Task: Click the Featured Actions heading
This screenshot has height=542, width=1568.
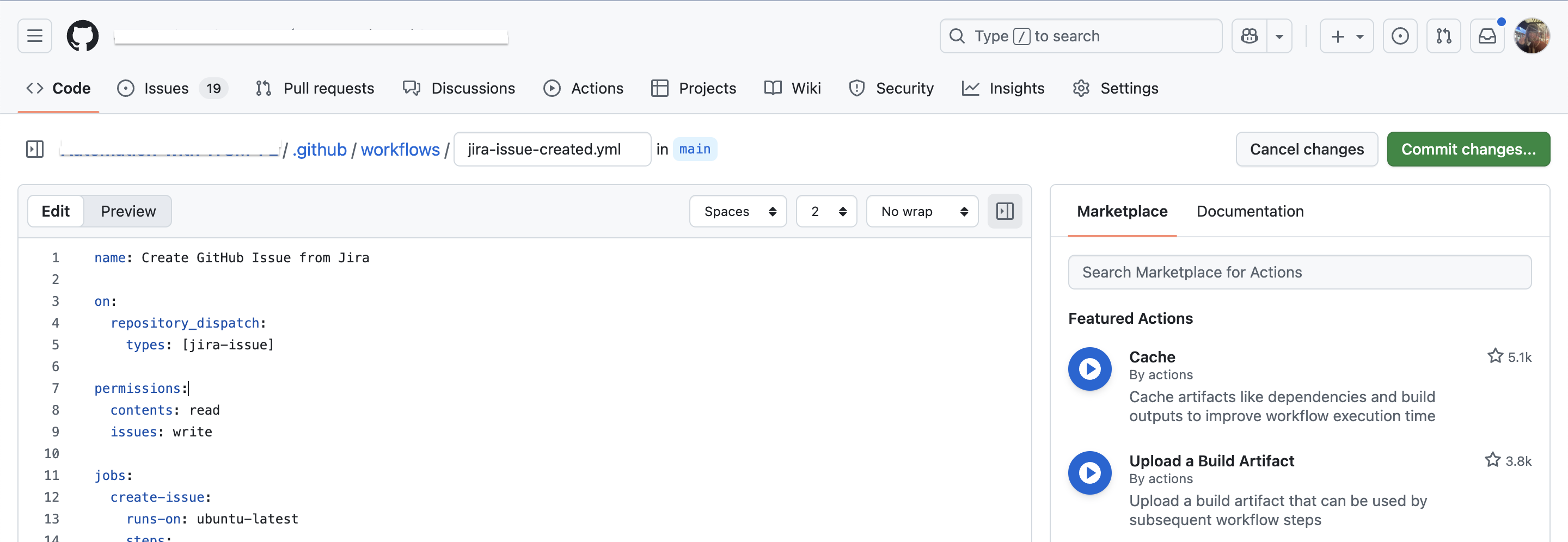Action: click(x=1130, y=318)
